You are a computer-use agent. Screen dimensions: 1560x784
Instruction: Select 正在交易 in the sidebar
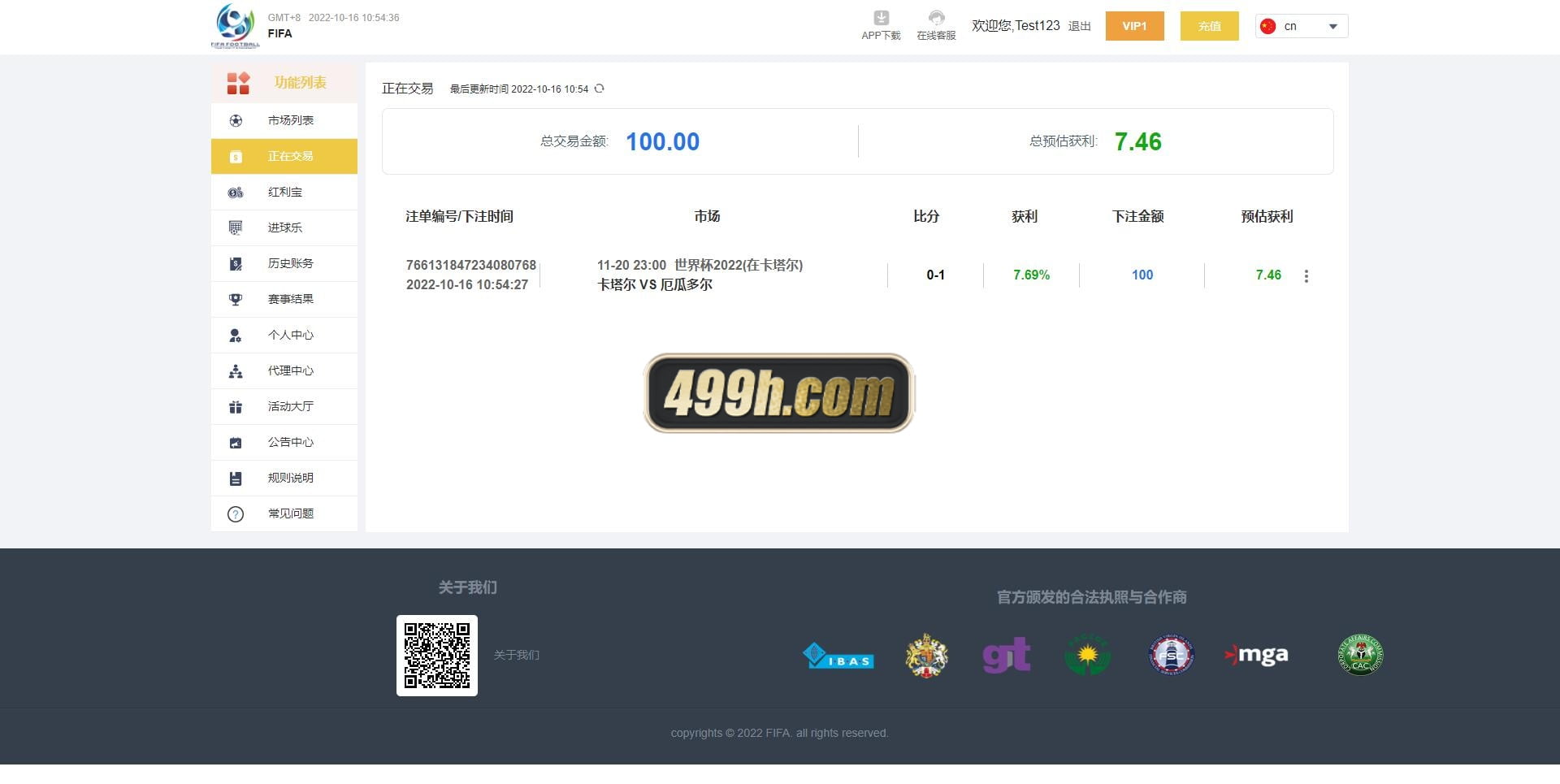point(284,156)
